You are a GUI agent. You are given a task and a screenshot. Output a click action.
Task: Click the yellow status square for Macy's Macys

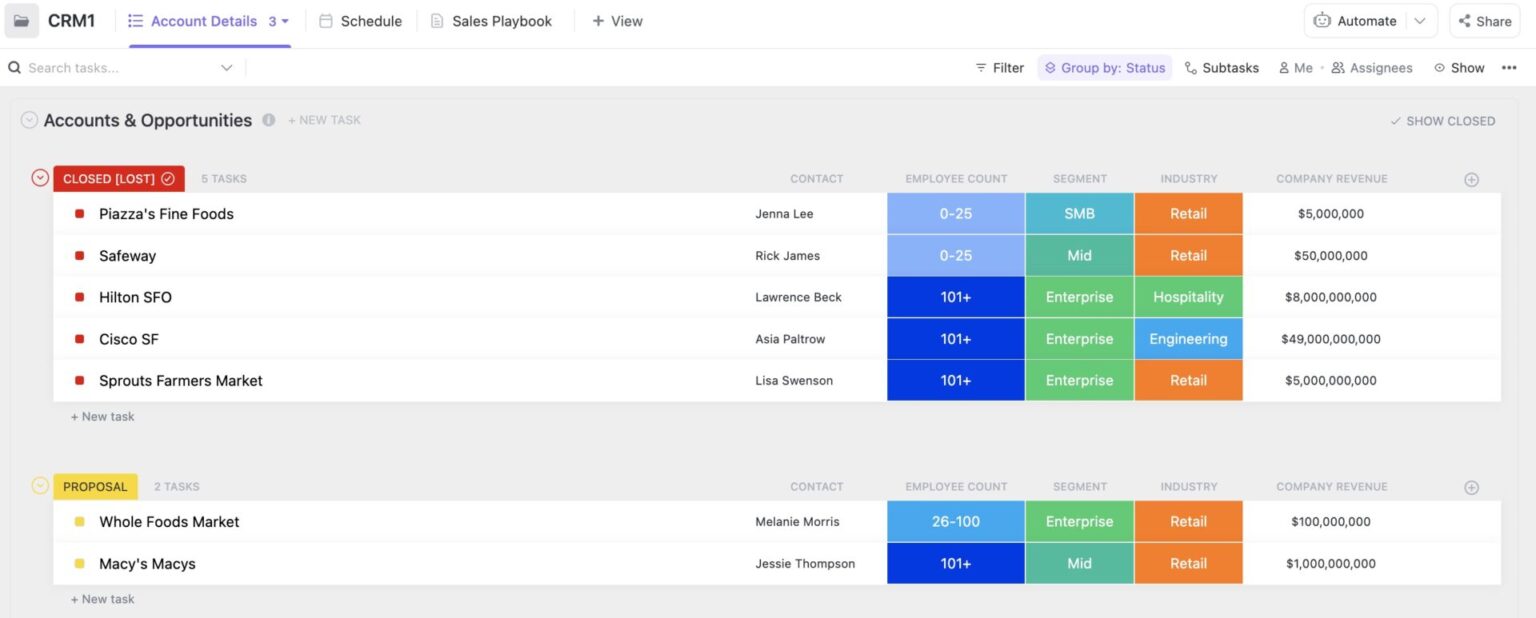click(78, 563)
